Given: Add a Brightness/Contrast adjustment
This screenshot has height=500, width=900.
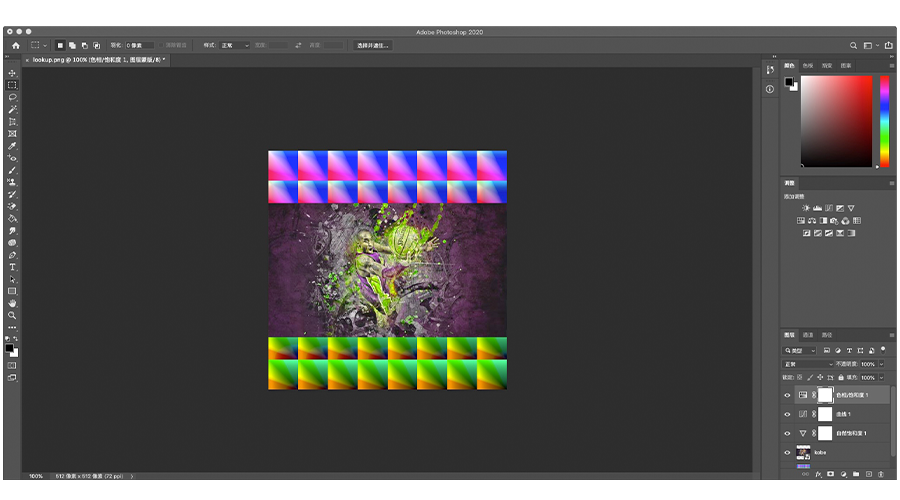Looking at the screenshot, I should 806,208.
